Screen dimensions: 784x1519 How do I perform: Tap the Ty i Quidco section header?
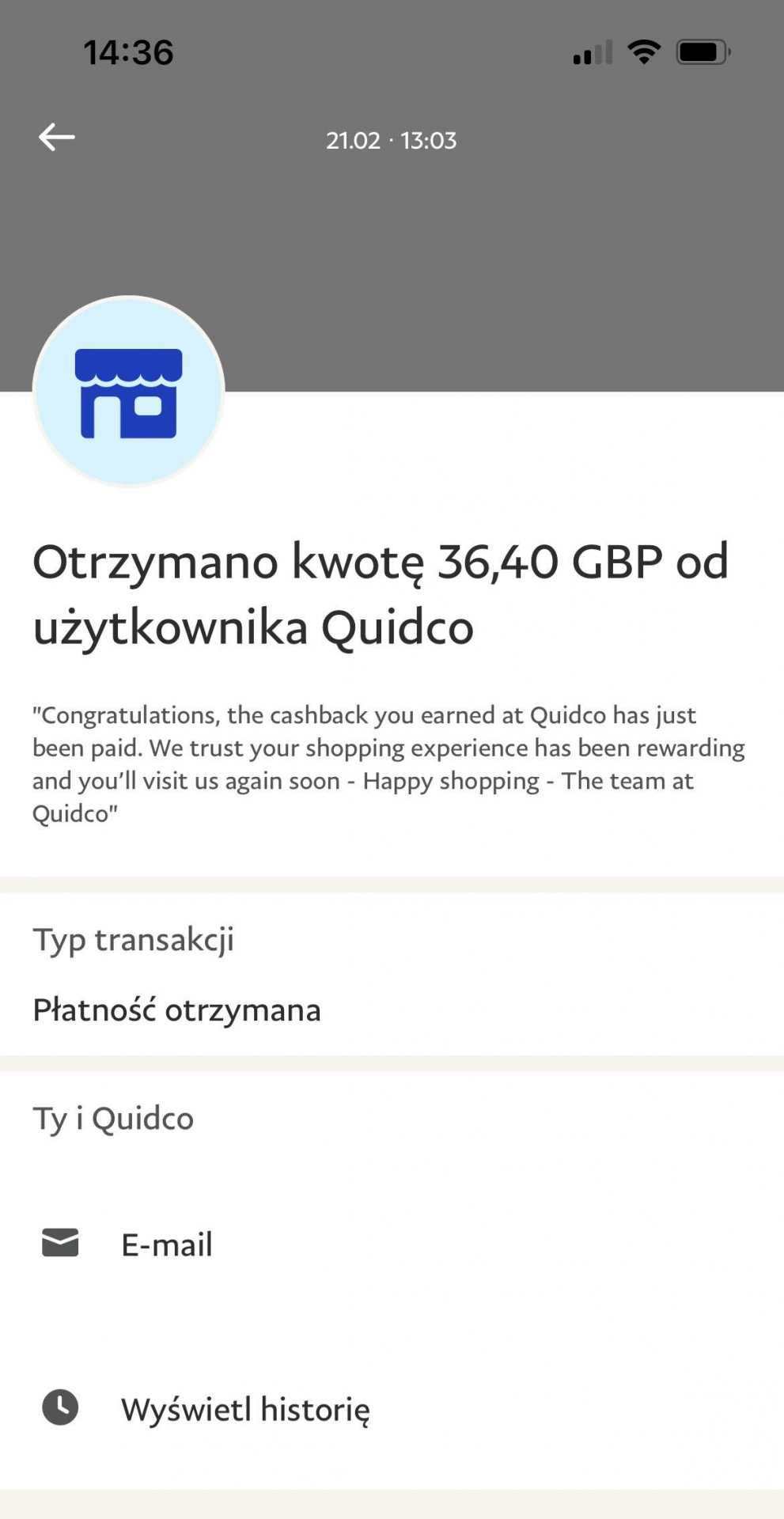point(113,1119)
